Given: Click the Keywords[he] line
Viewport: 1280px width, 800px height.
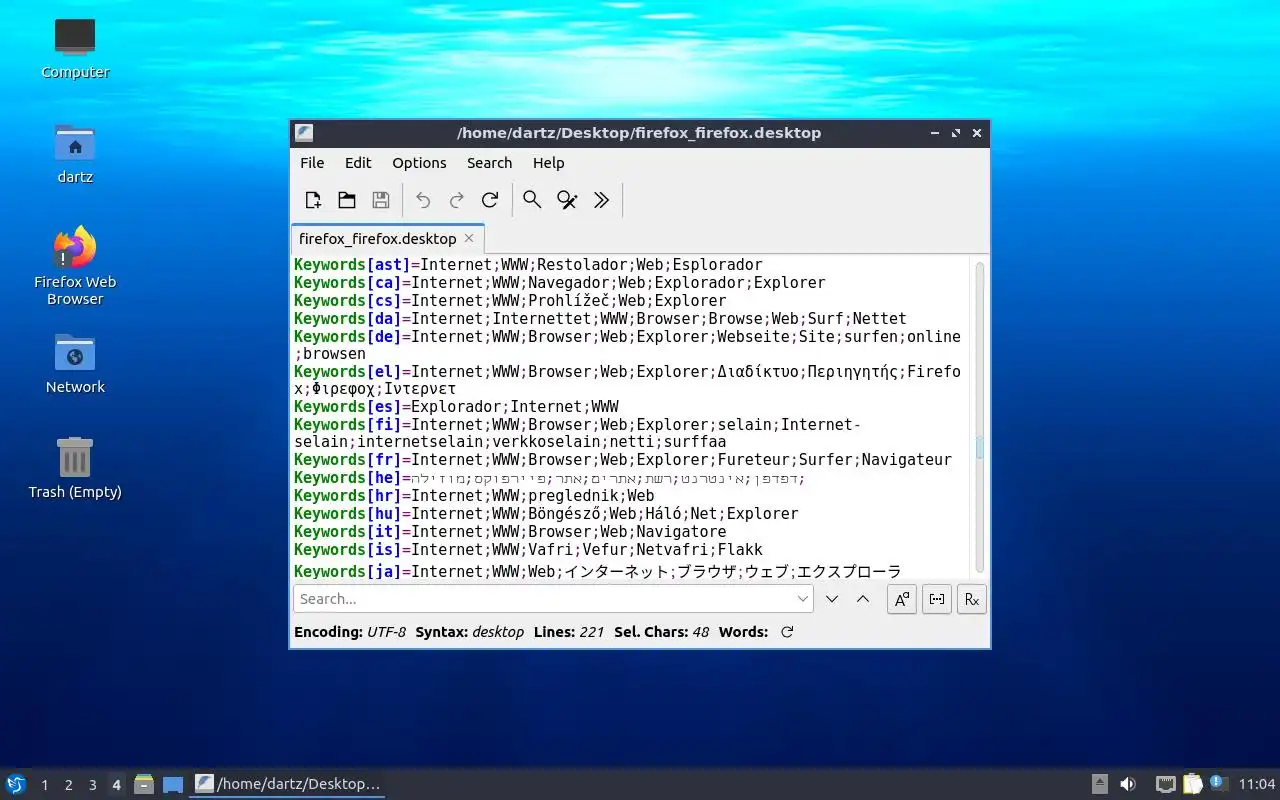Looking at the screenshot, I should (x=550, y=478).
